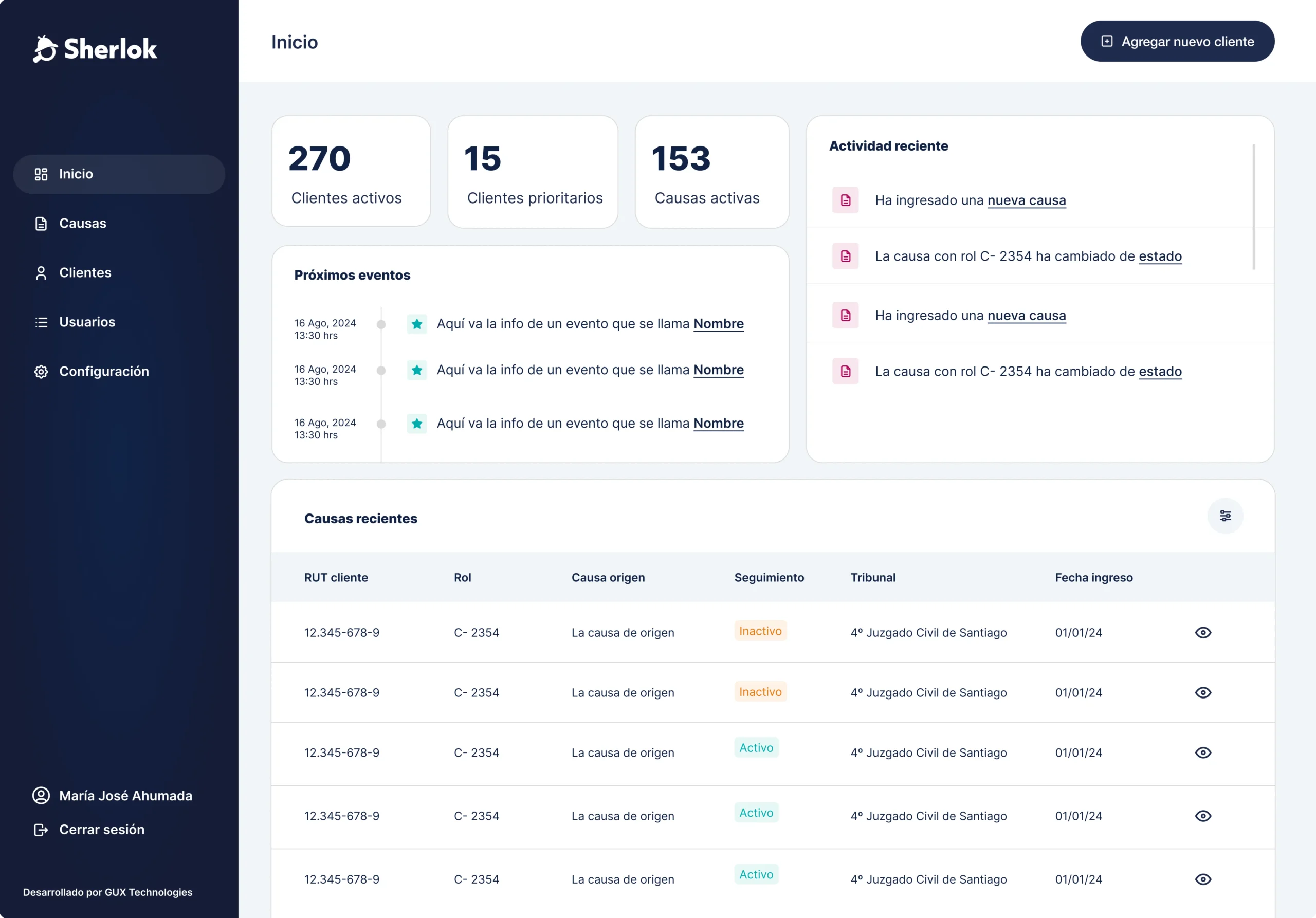1316x918 pixels.
Task: Click the Usuarios list icon in the sidebar
Action: pyautogui.click(x=41, y=322)
